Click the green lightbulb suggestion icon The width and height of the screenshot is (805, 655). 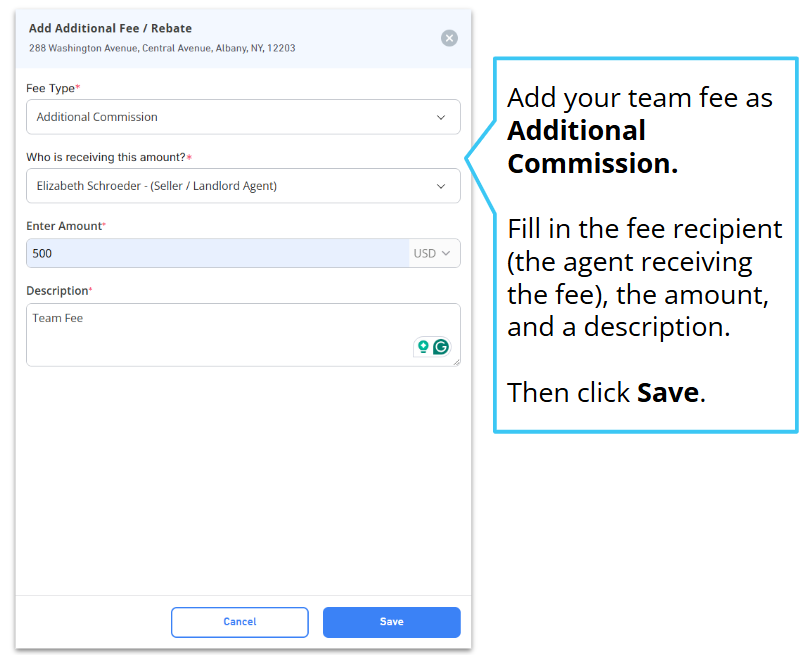(423, 347)
